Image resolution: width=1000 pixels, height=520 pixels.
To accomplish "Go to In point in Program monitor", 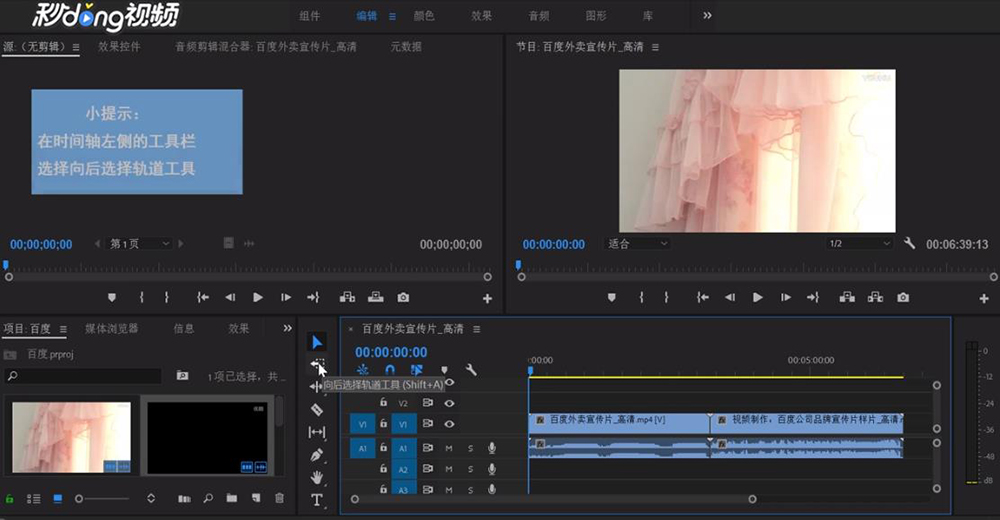I will (702, 297).
